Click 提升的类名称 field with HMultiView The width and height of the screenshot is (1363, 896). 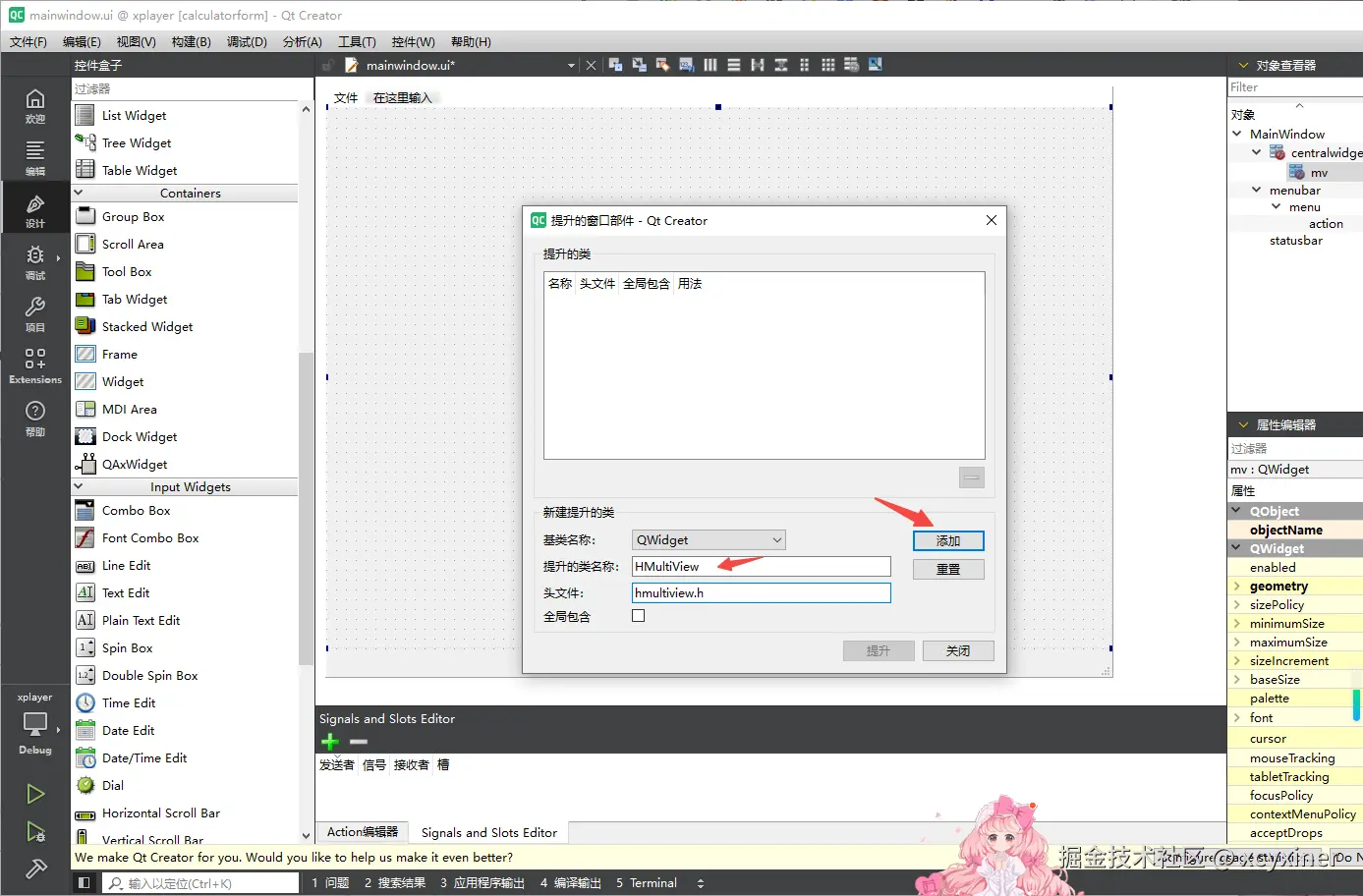pyautogui.click(x=762, y=567)
